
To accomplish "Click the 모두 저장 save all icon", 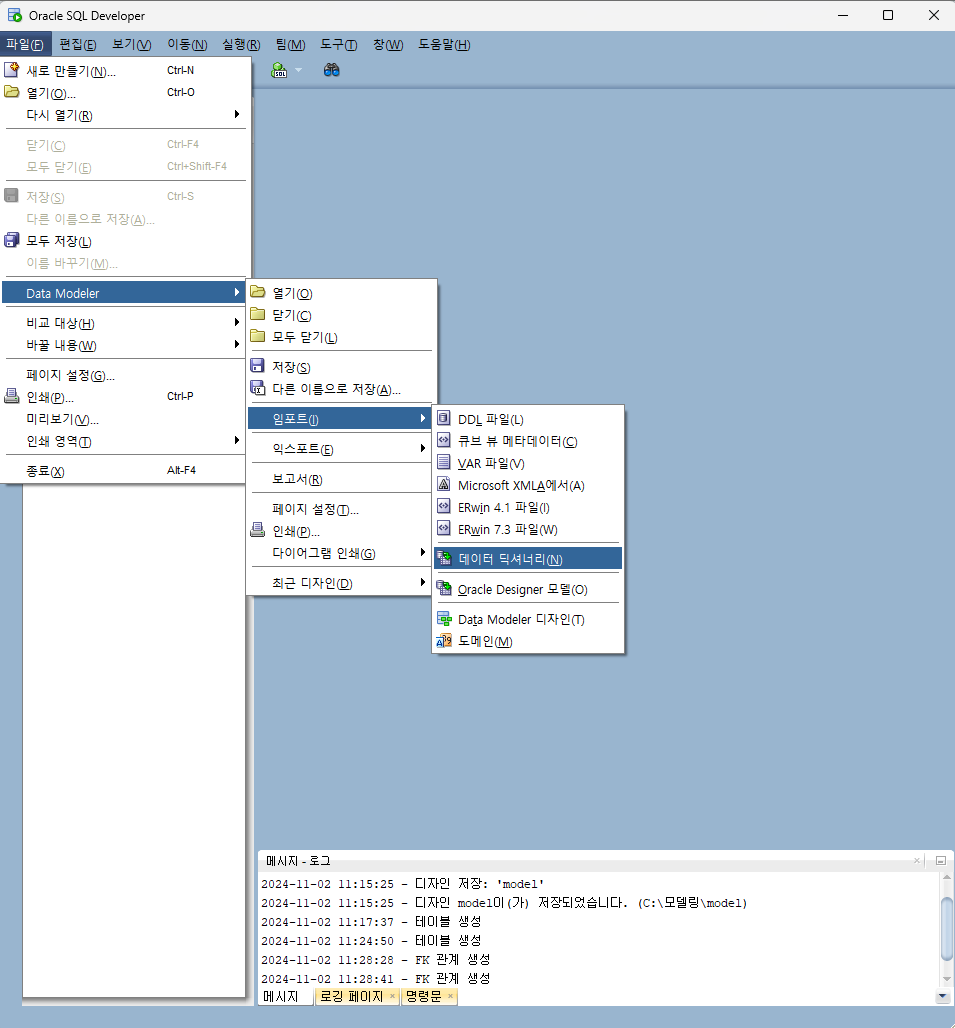I will point(12,240).
